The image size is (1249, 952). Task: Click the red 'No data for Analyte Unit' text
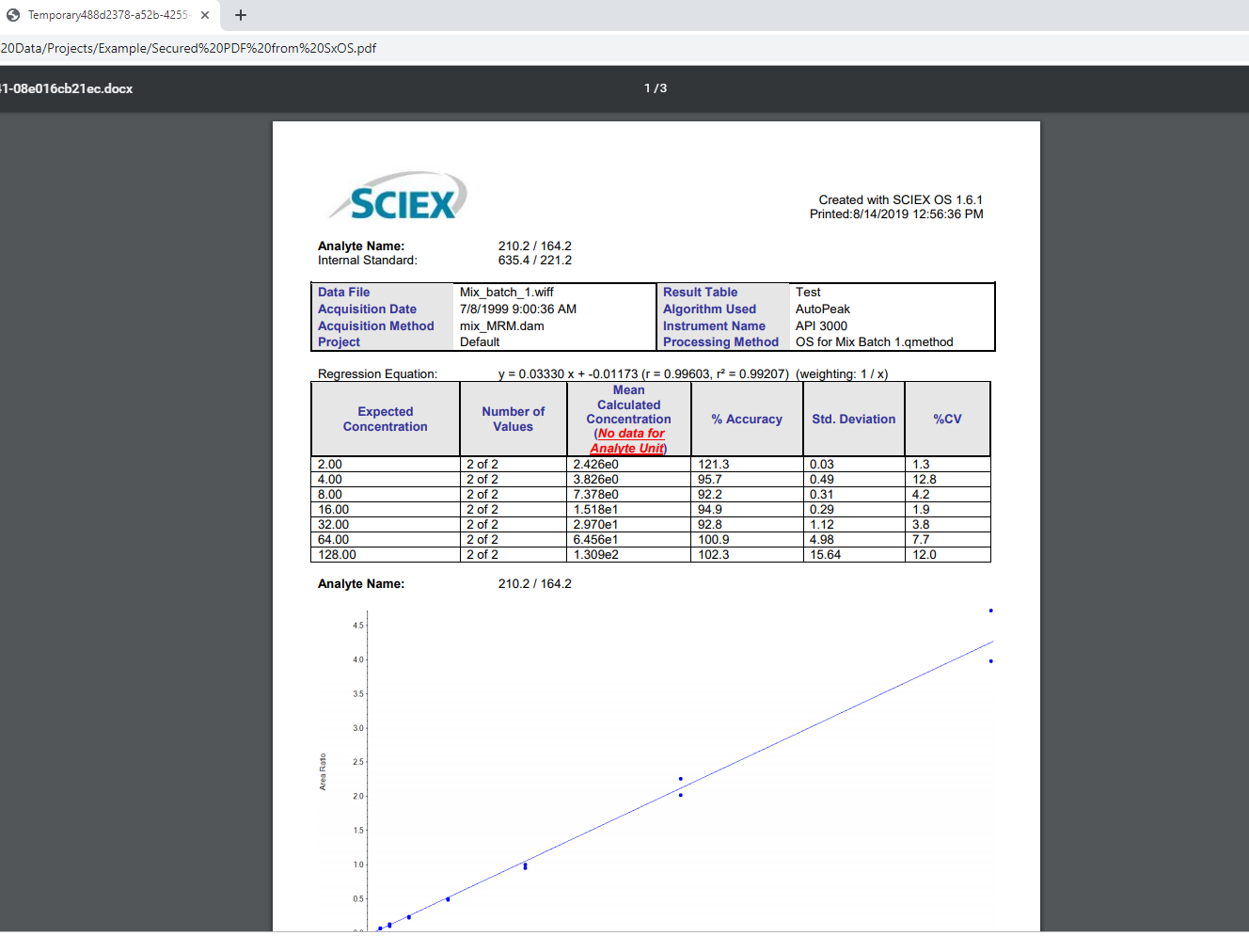coord(629,440)
